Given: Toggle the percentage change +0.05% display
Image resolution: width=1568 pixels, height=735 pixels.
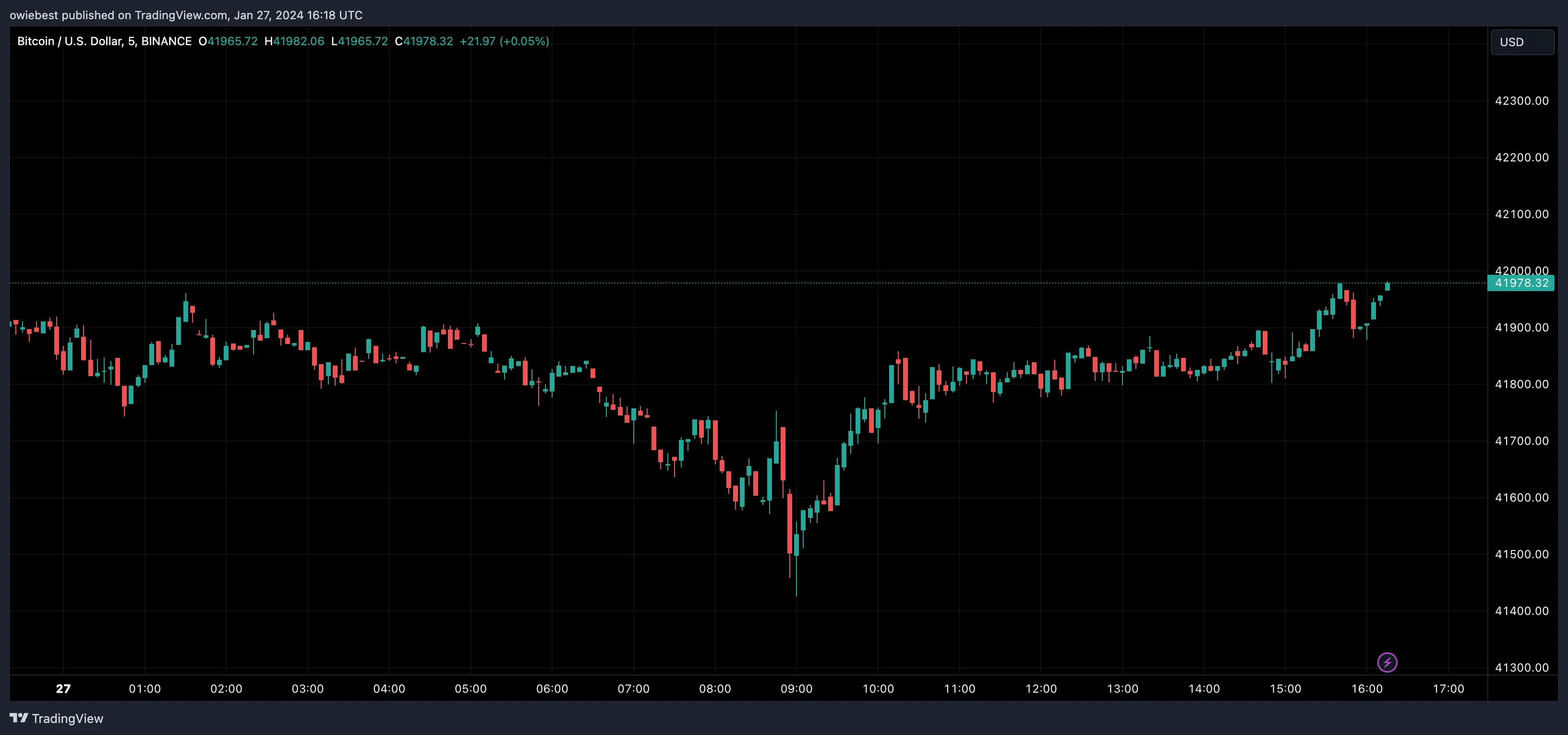Looking at the screenshot, I should point(525,41).
